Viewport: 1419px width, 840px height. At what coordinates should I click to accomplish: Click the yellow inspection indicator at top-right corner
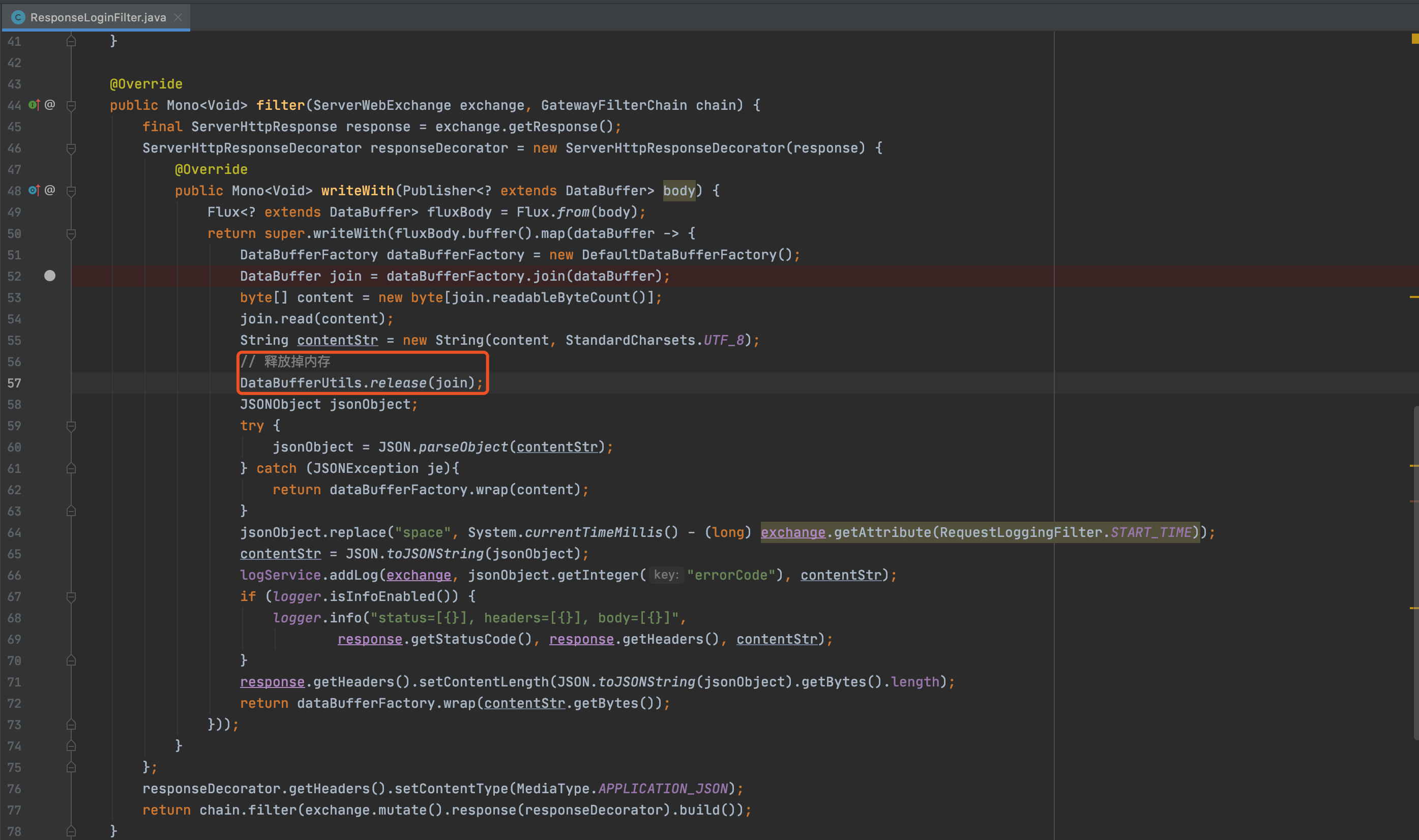[1414, 39]
